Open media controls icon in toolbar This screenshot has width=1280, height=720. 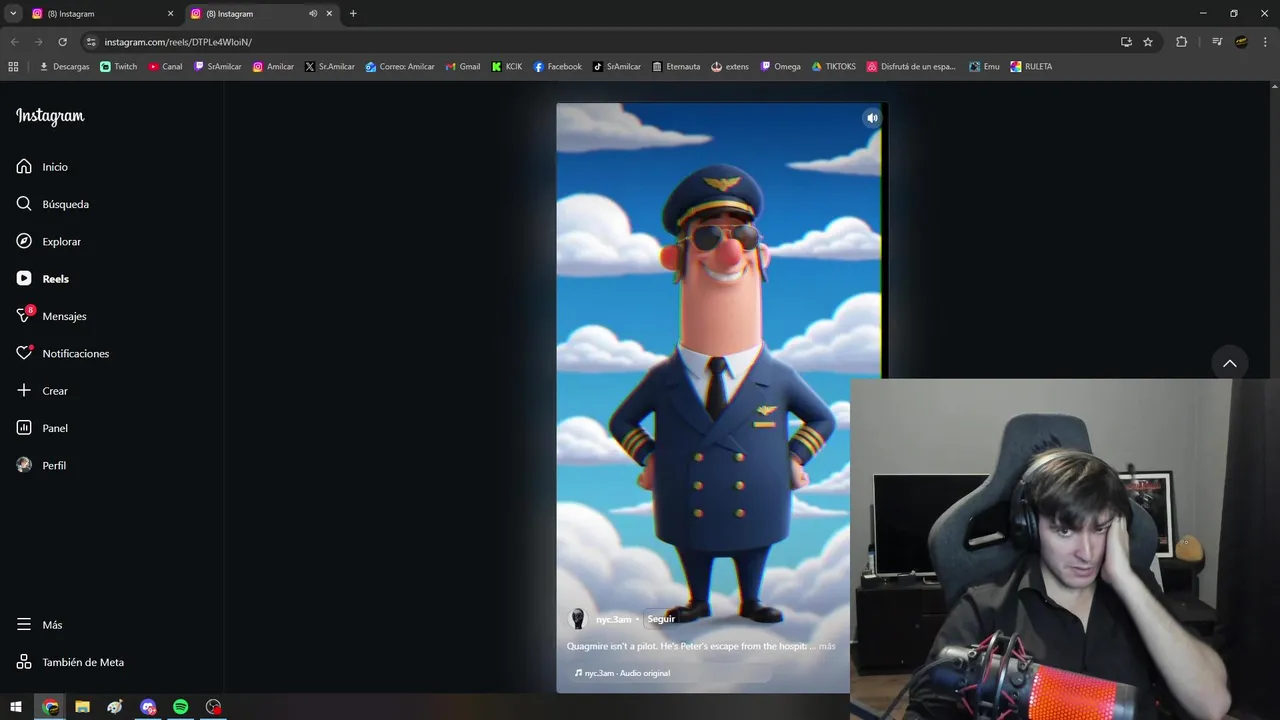pyautogui.click(x=1217, y=42)
